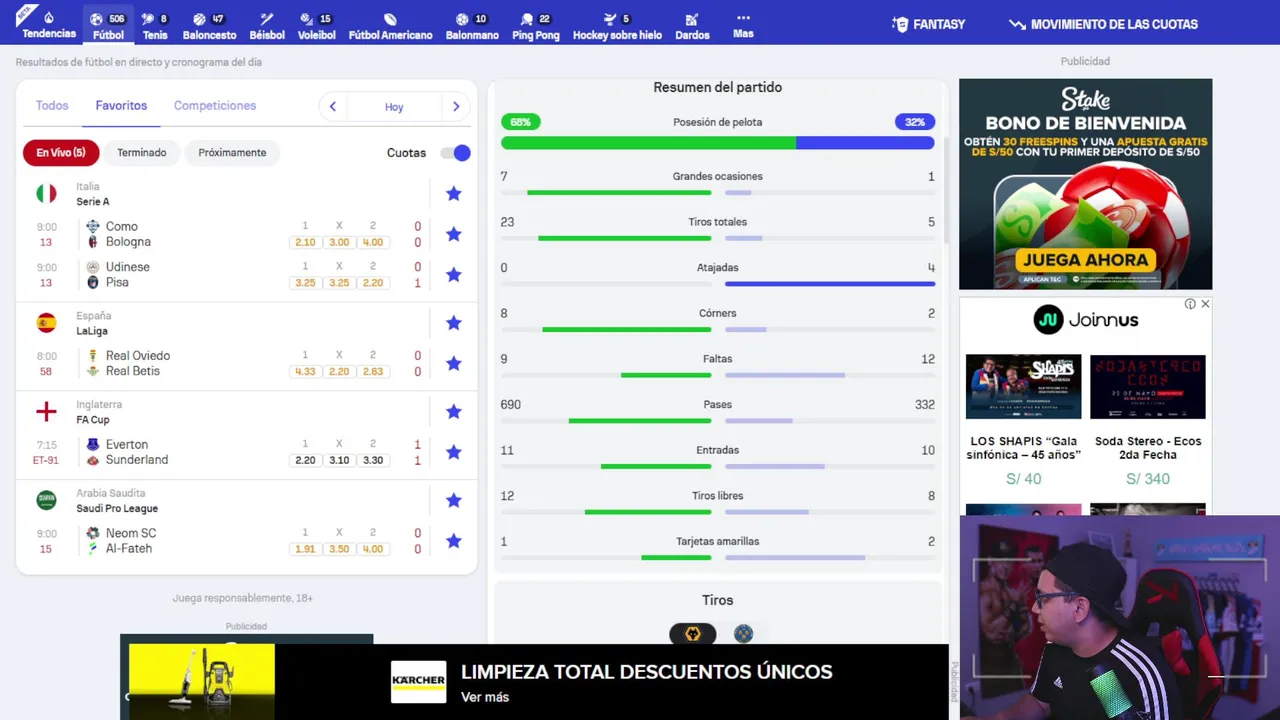Open Hockey sobre hielo category

[x=617, y=26]
